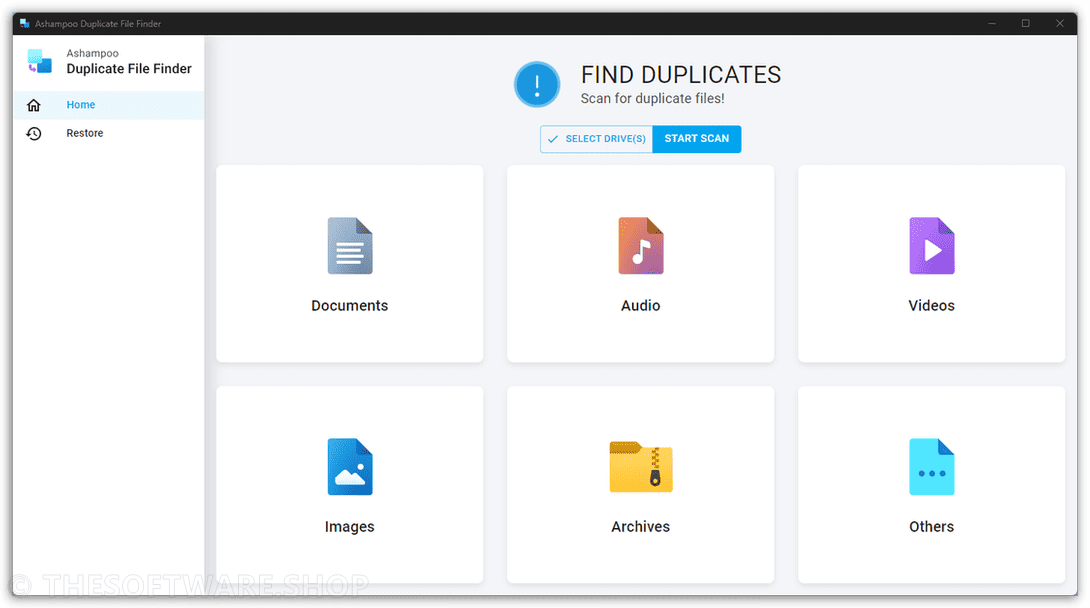Open the Home menu item

tap(108, 105)
